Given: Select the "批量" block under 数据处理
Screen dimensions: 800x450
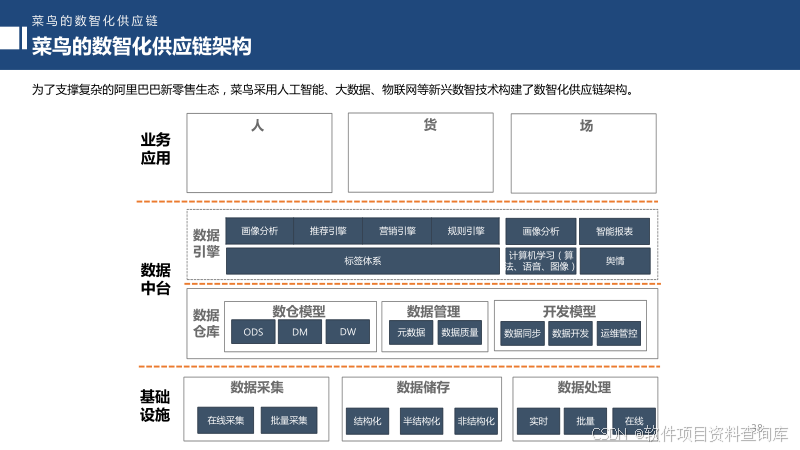Looking at the screenshot, I should tap(585, 421).
